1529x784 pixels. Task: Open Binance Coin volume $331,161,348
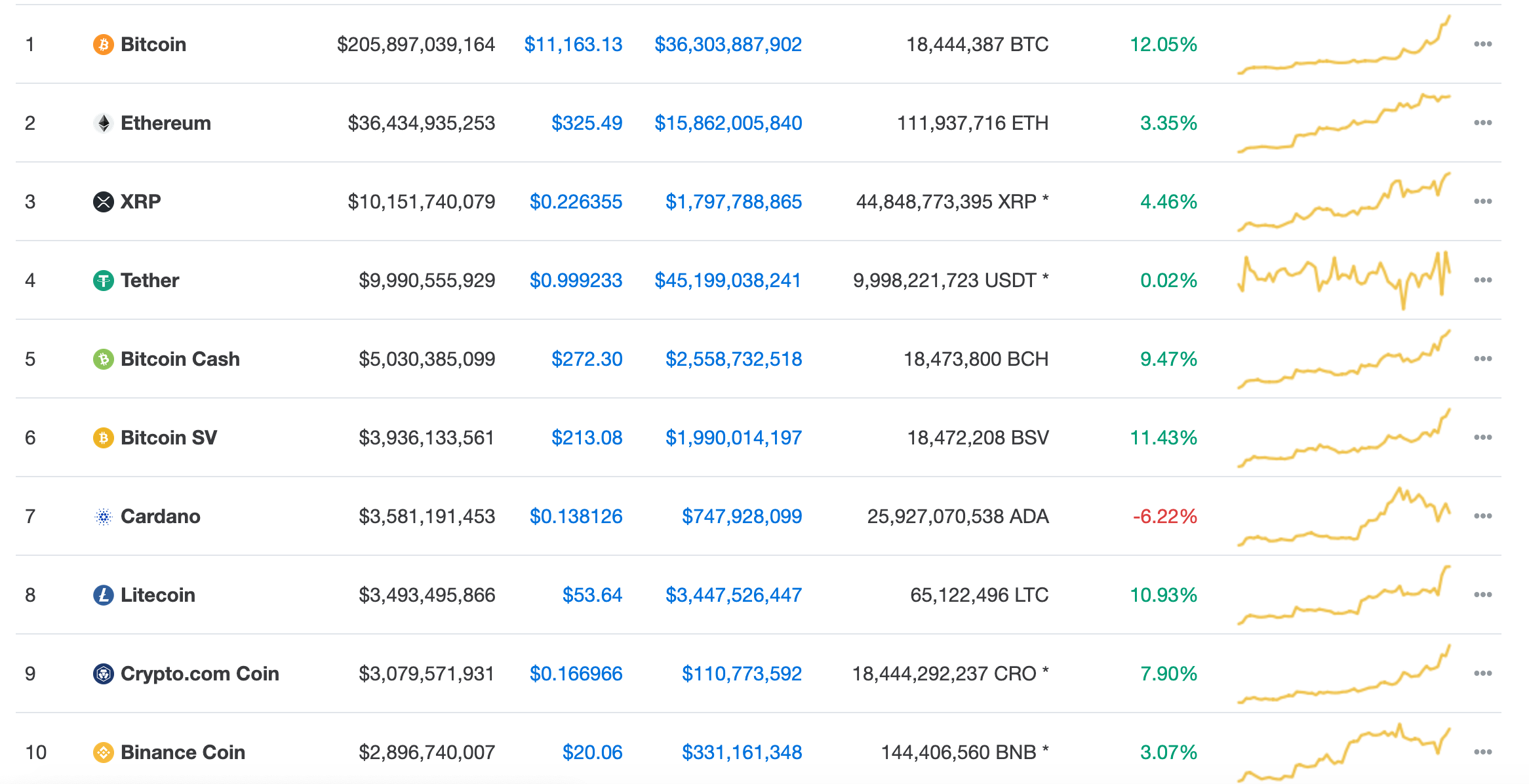(x=742, y=753)
